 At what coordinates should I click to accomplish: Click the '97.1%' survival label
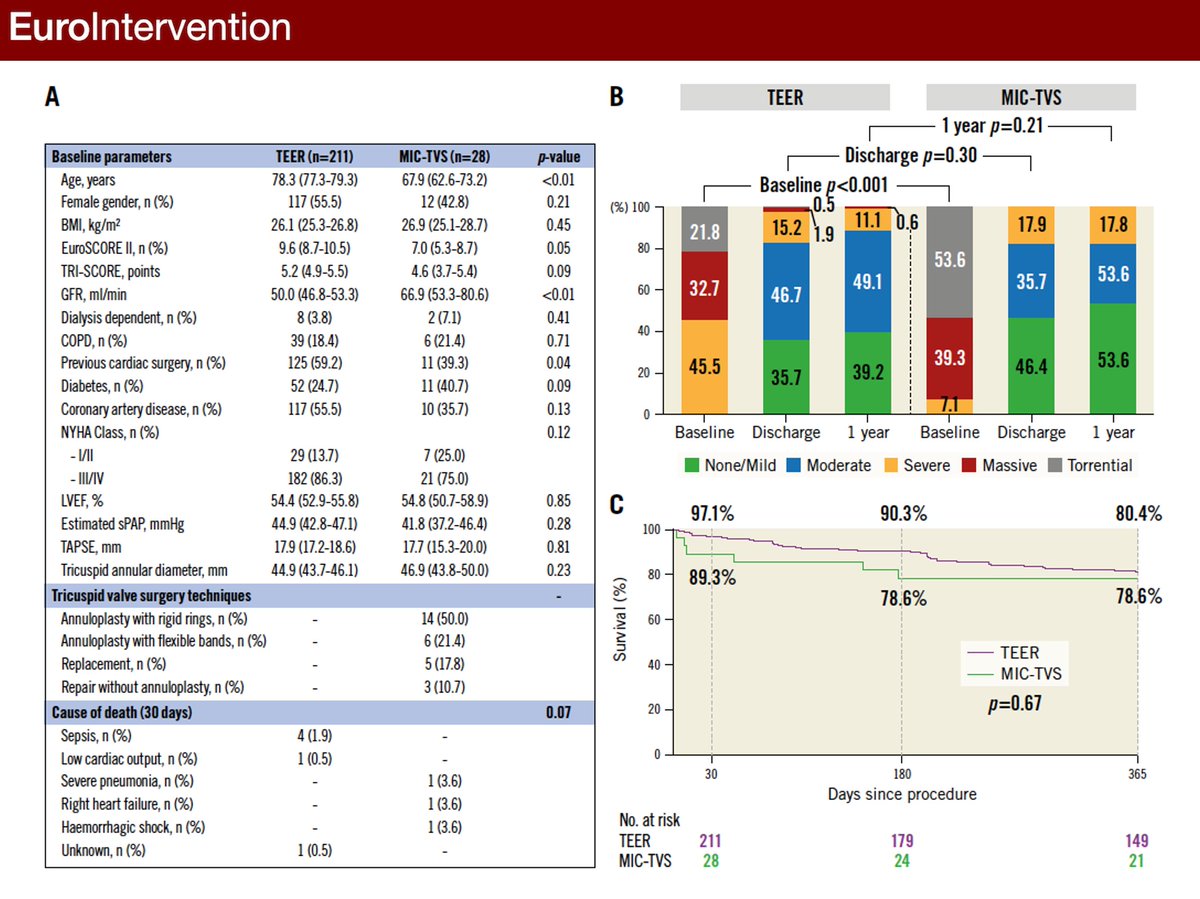pyautogui.click(x=712, y=514)
